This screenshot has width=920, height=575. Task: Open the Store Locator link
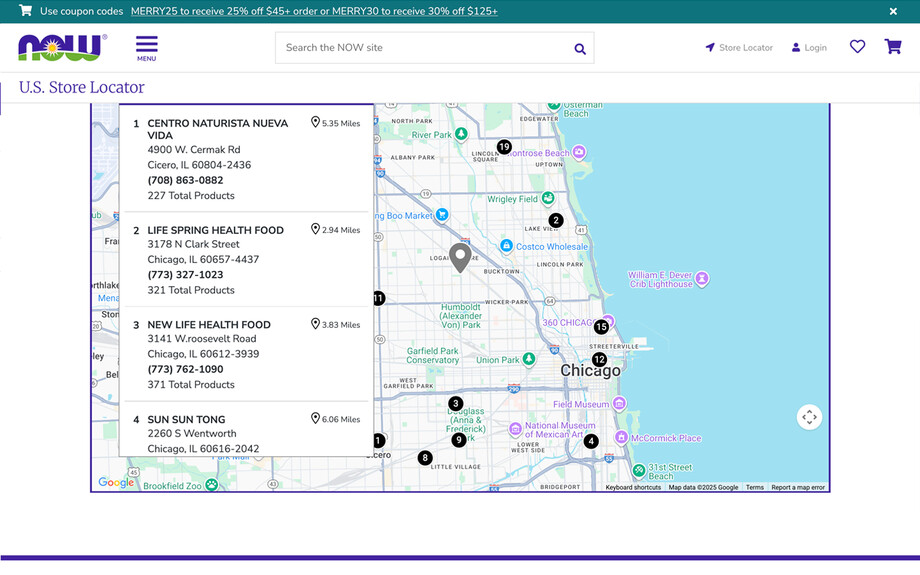[739, 48]
